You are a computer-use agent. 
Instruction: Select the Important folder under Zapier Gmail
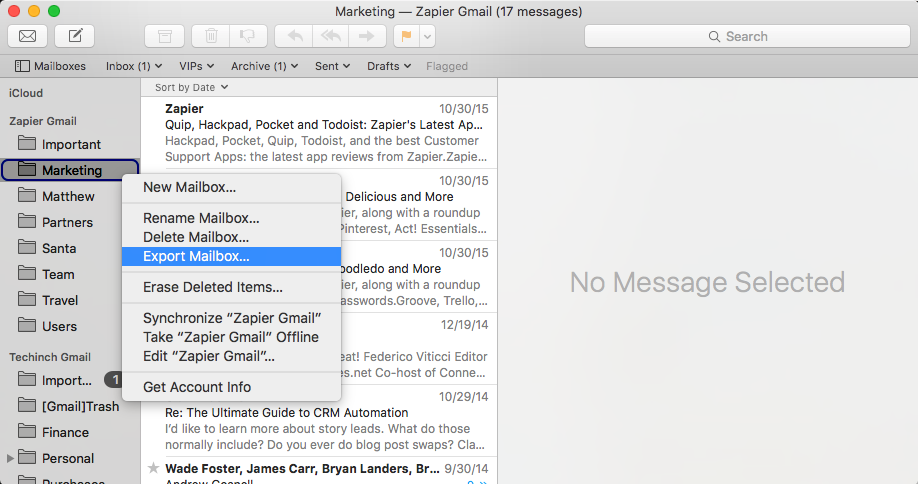70,144
